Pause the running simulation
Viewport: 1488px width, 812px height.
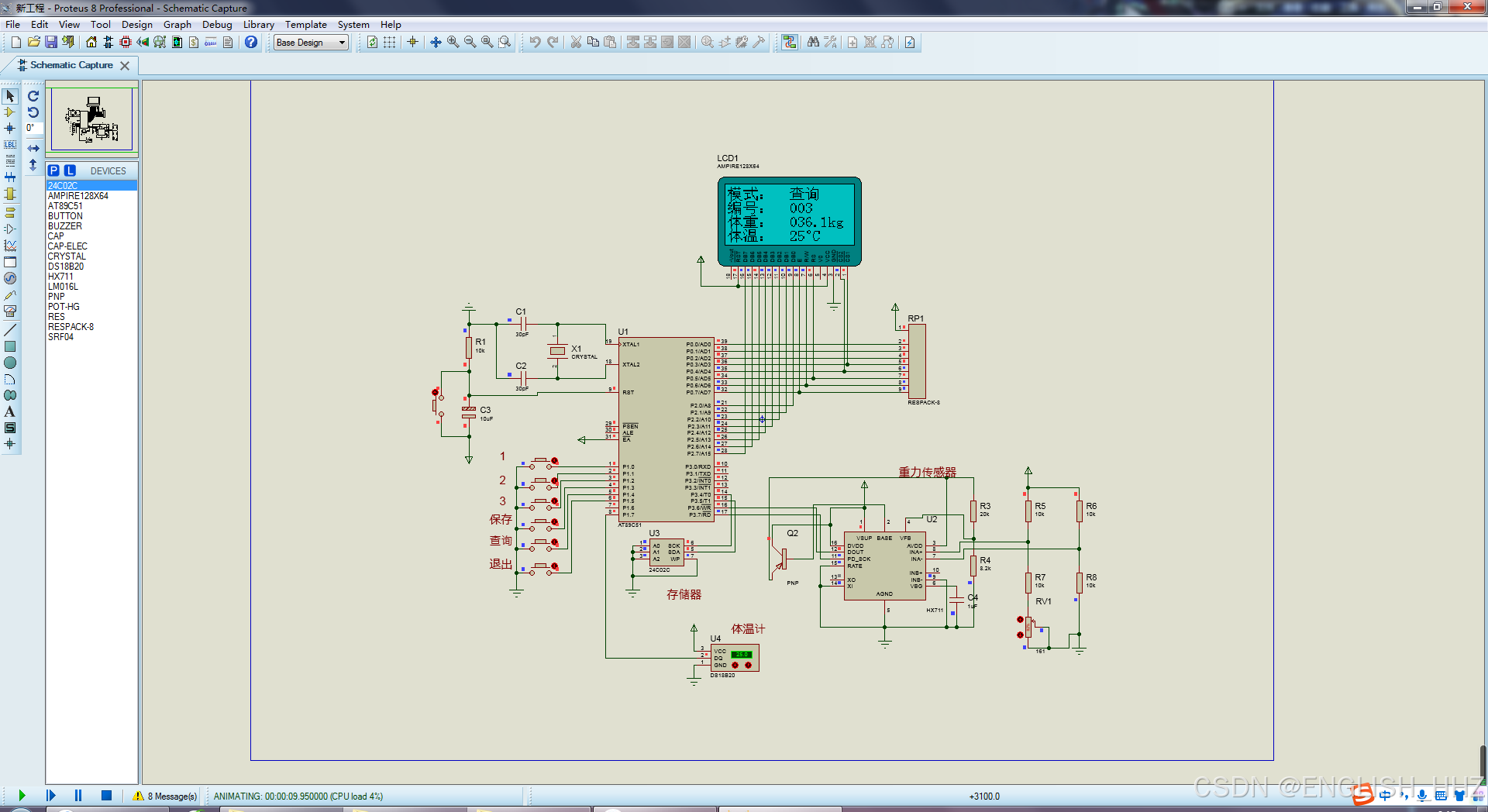pos(78,796)
